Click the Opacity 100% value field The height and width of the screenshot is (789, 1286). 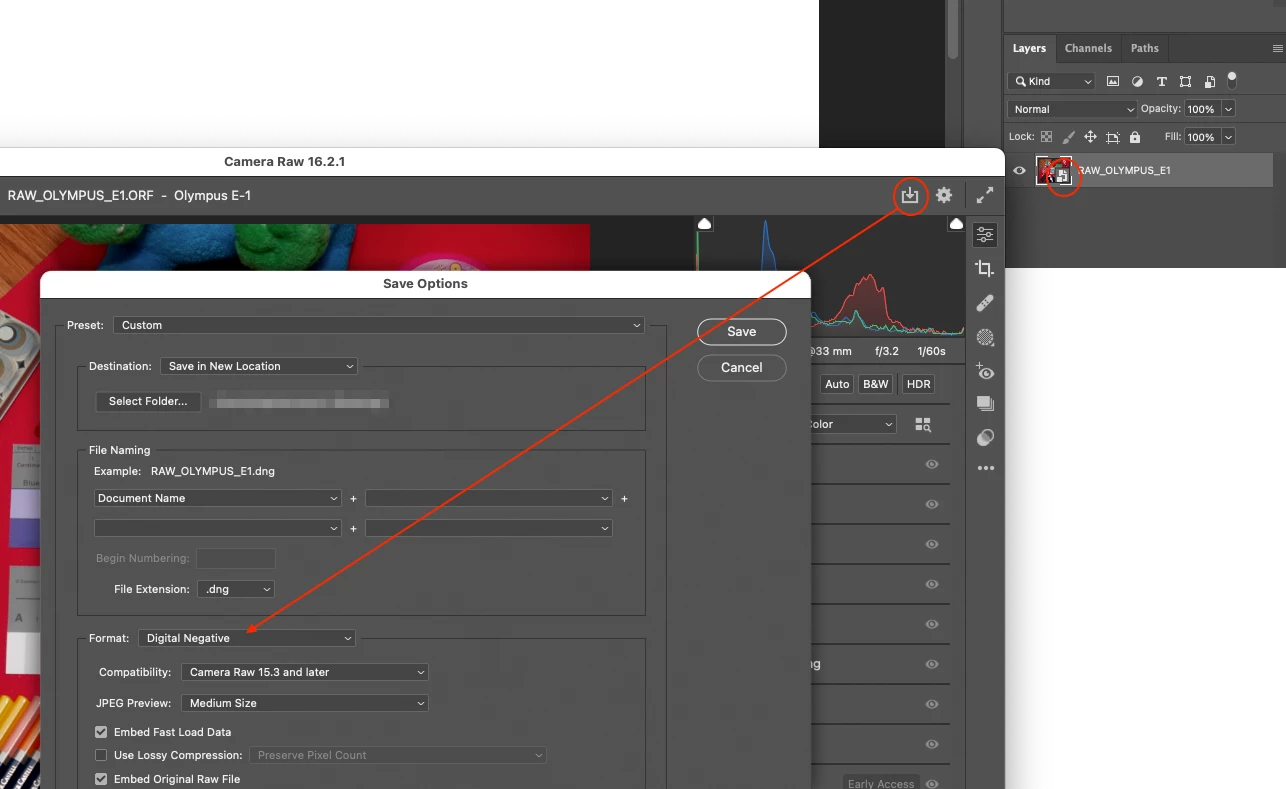[x=1202, y=109]
